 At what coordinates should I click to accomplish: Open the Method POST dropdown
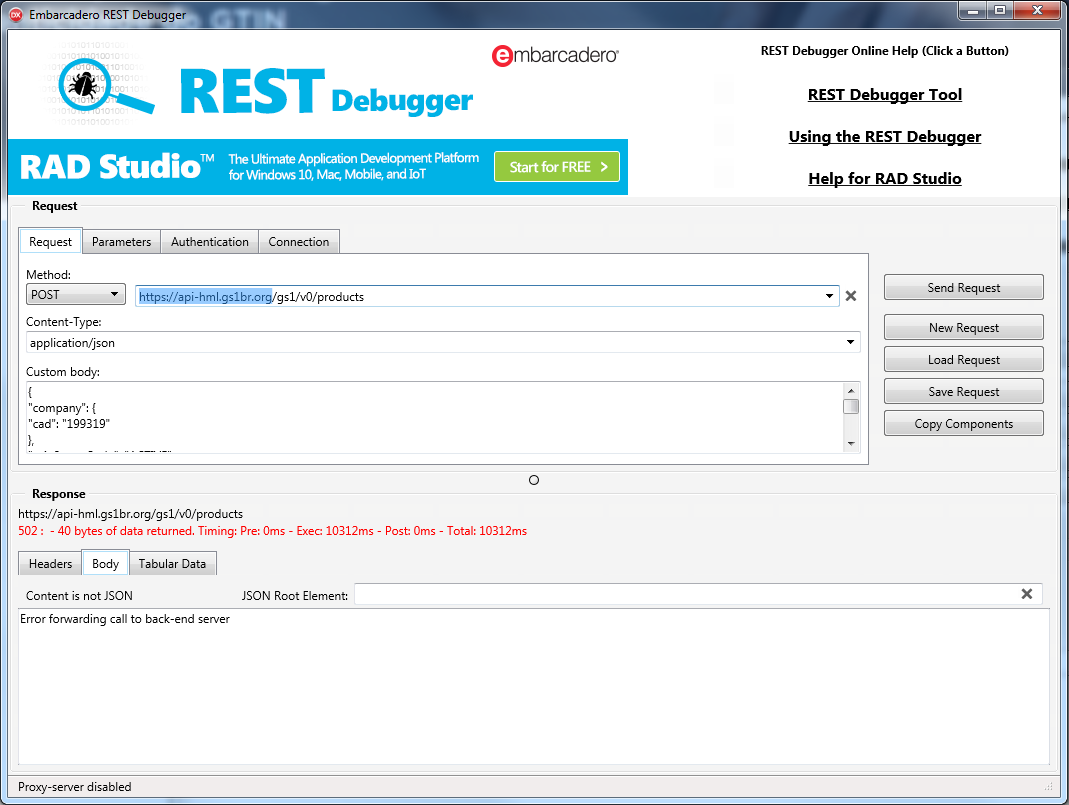(75, 295)
